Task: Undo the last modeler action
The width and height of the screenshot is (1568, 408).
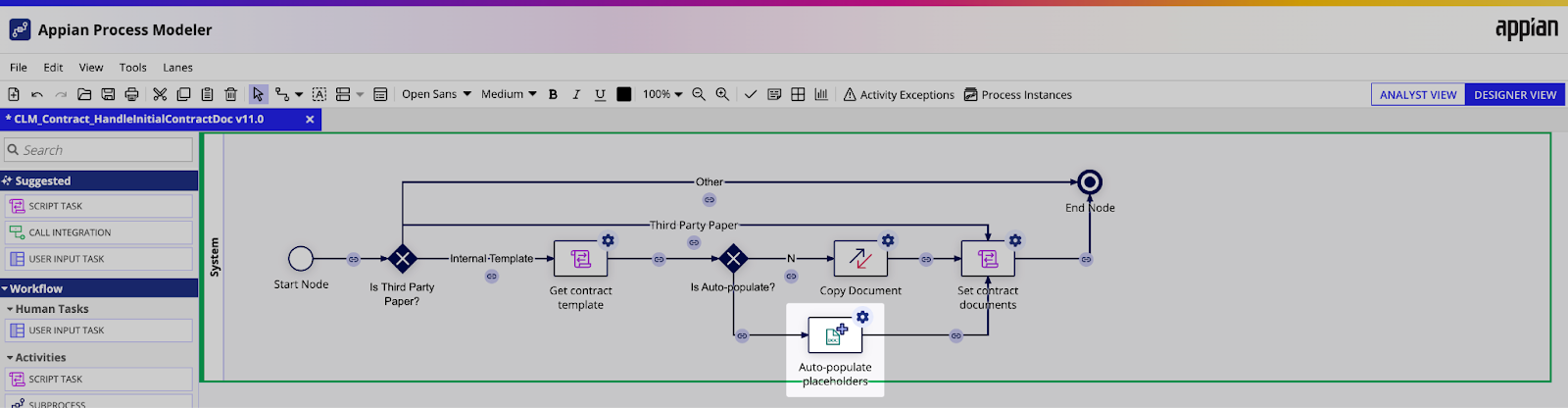Action: pos(37,94)
